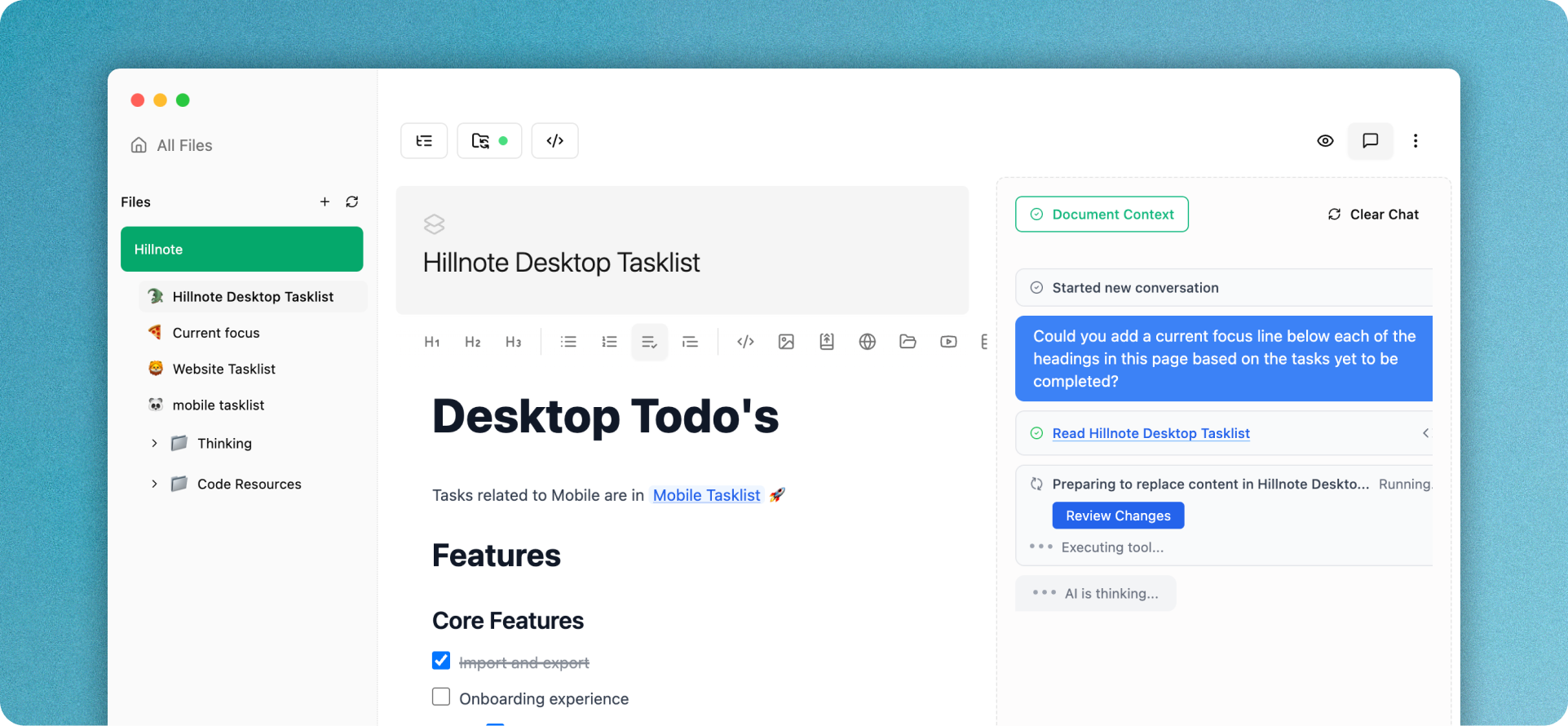Open Hillnote Desktop Tasklist file

click(x=253, y=296)
